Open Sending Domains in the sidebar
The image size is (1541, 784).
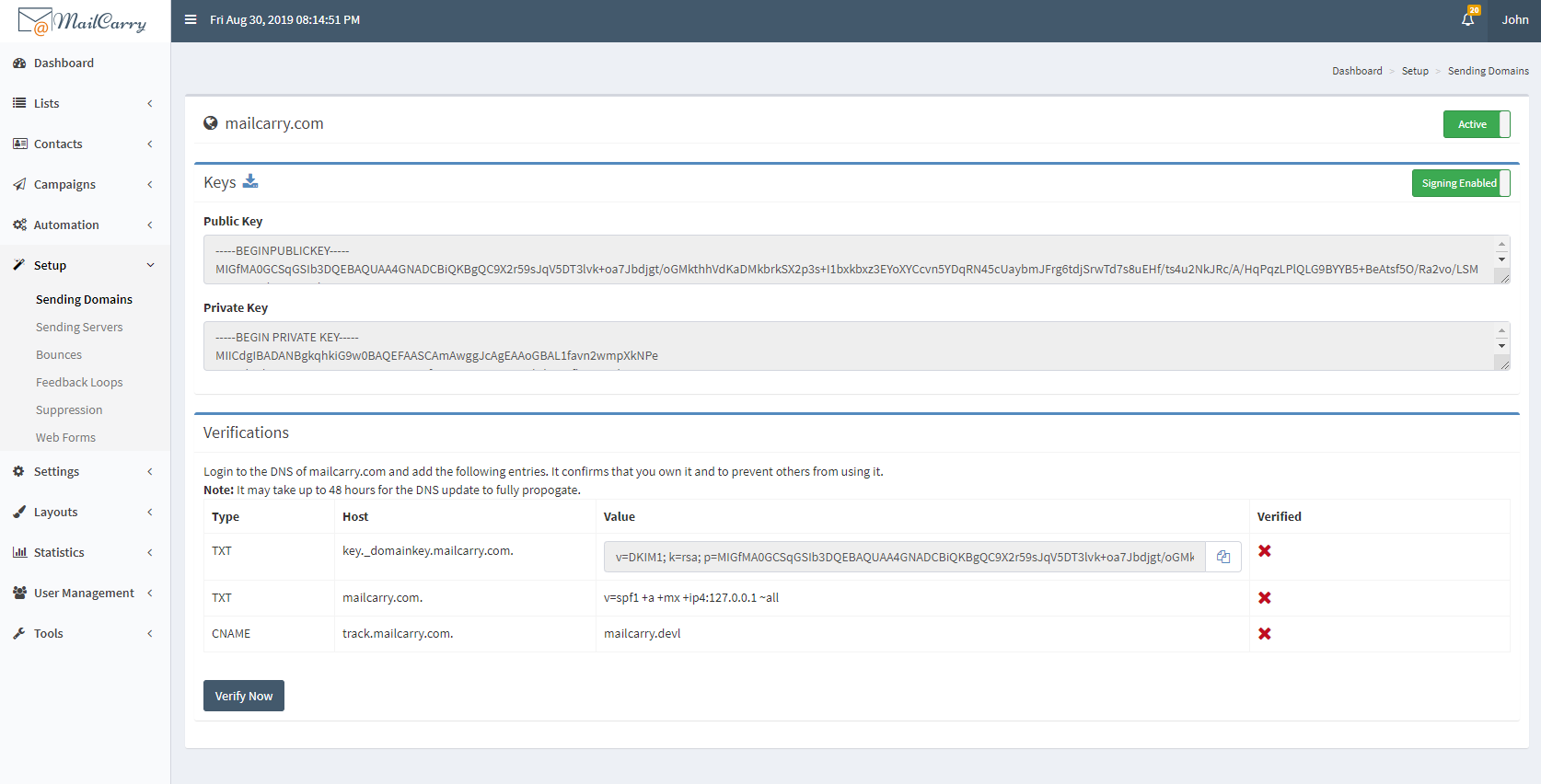(x=84, y=300)
